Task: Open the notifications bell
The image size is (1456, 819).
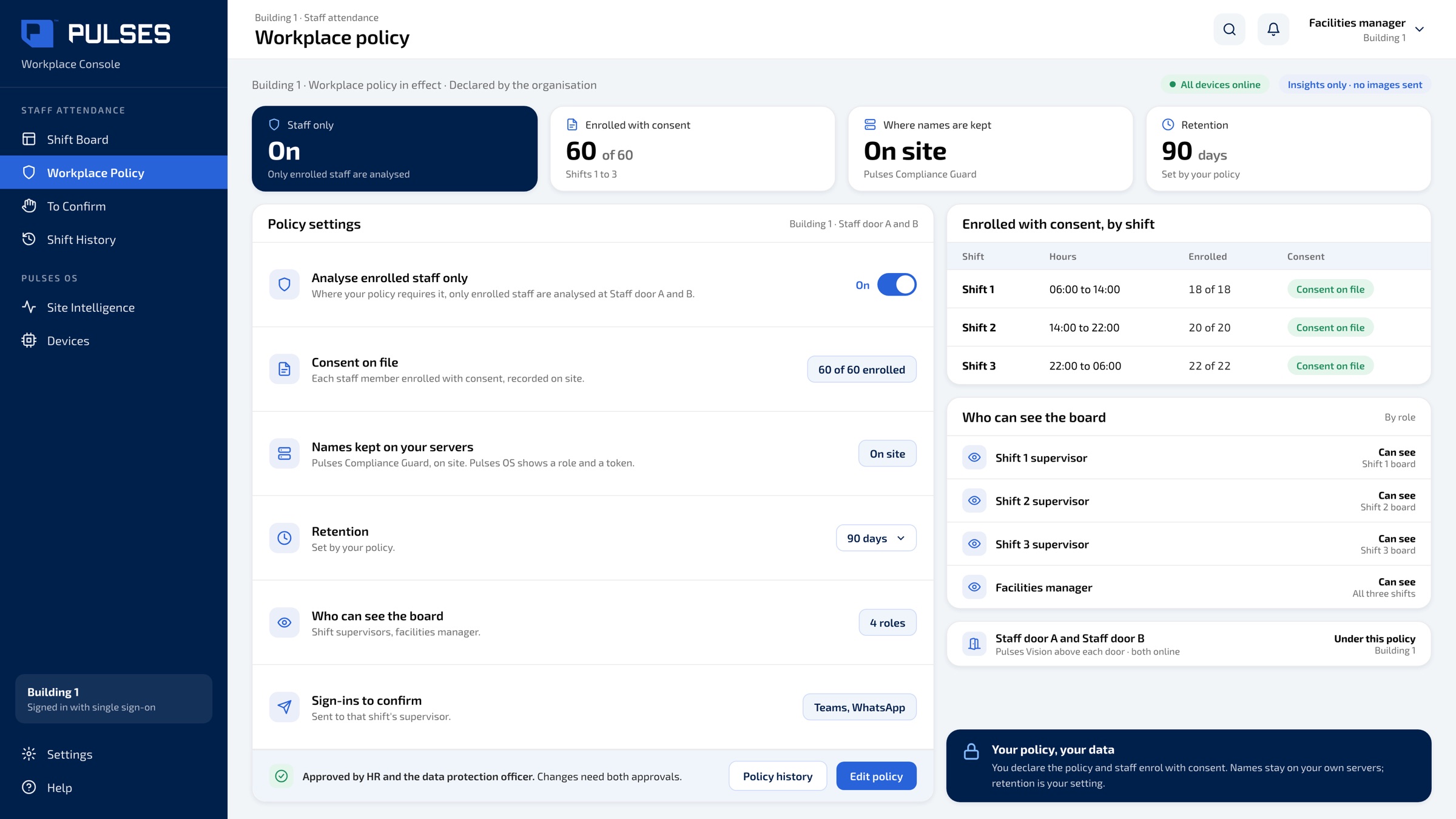Action: click(1273, 29)
